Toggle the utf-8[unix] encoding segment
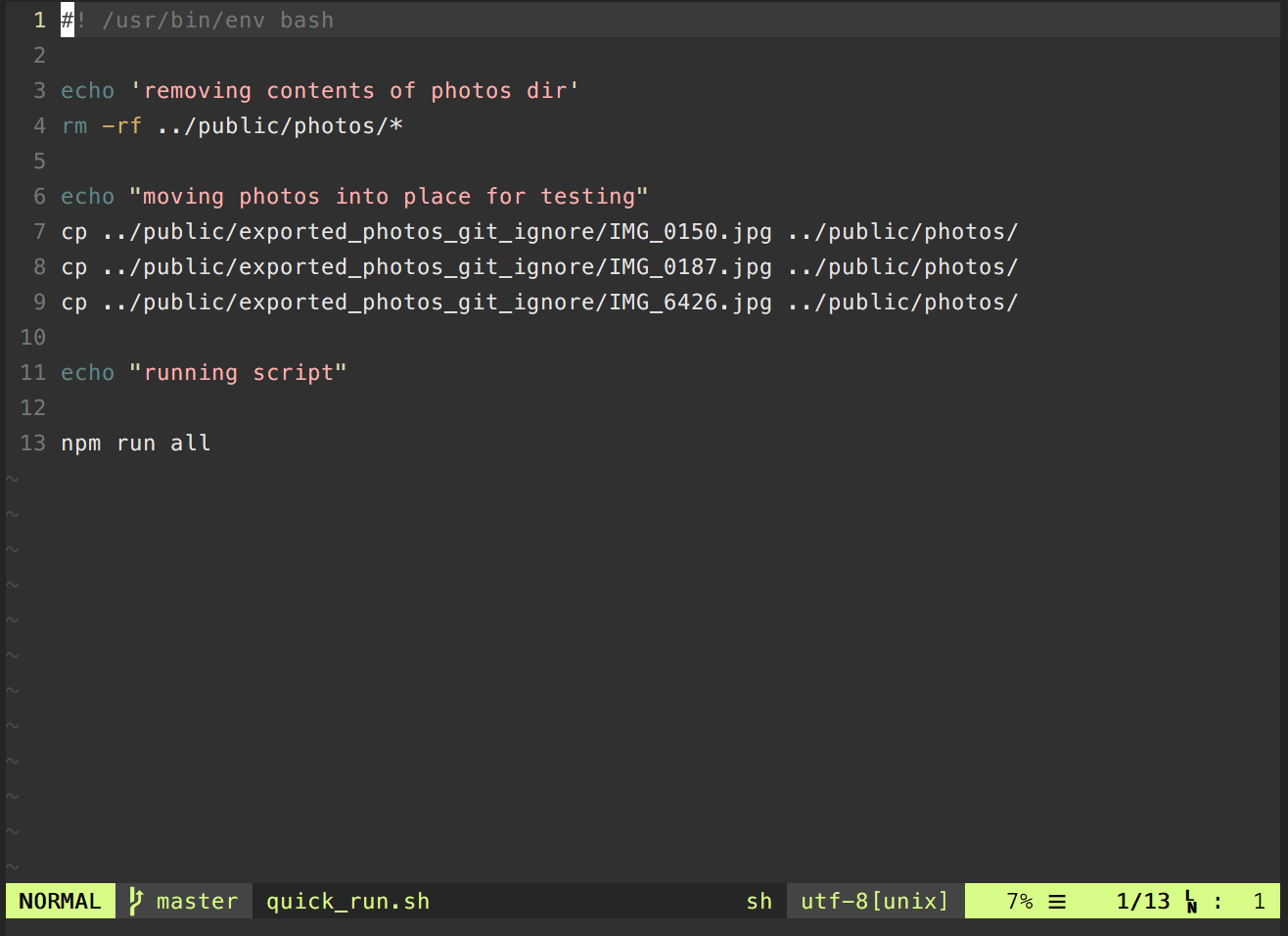1288x936 pixels. [872, 901]
